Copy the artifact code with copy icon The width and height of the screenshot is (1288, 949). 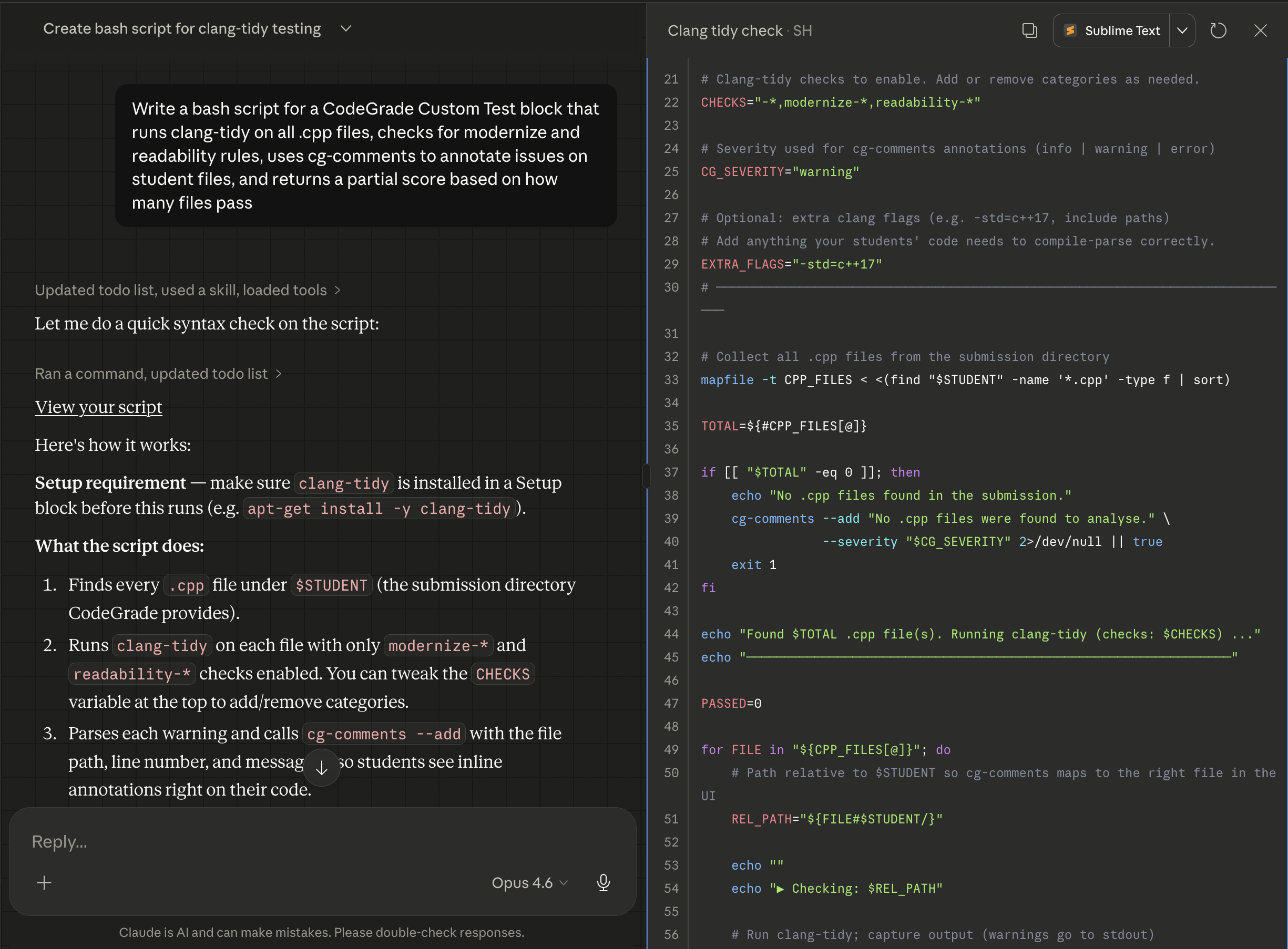pyautogui.click(x=1029, y=30)
